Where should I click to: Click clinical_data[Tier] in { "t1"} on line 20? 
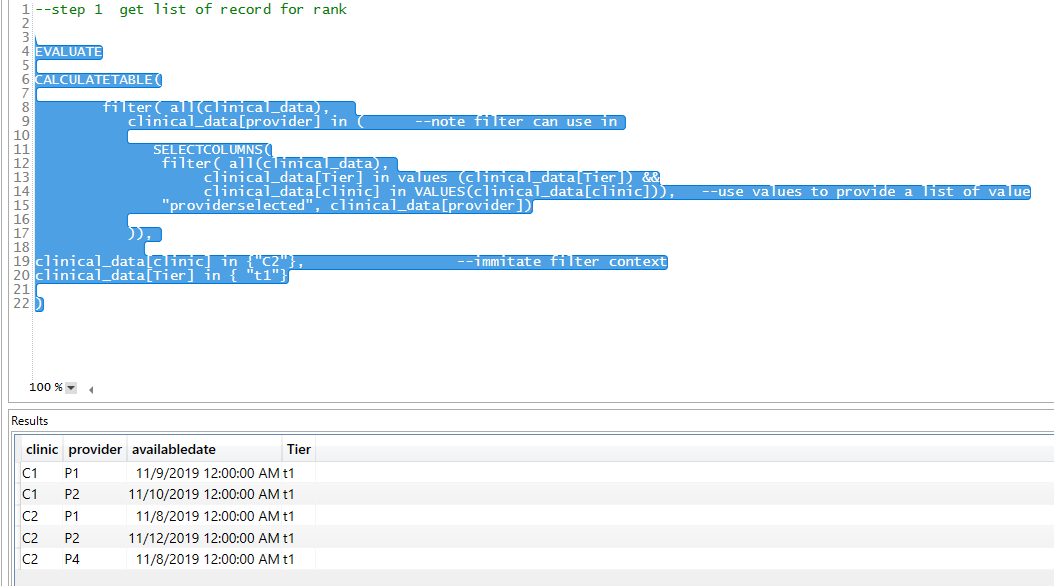(161, 276)
